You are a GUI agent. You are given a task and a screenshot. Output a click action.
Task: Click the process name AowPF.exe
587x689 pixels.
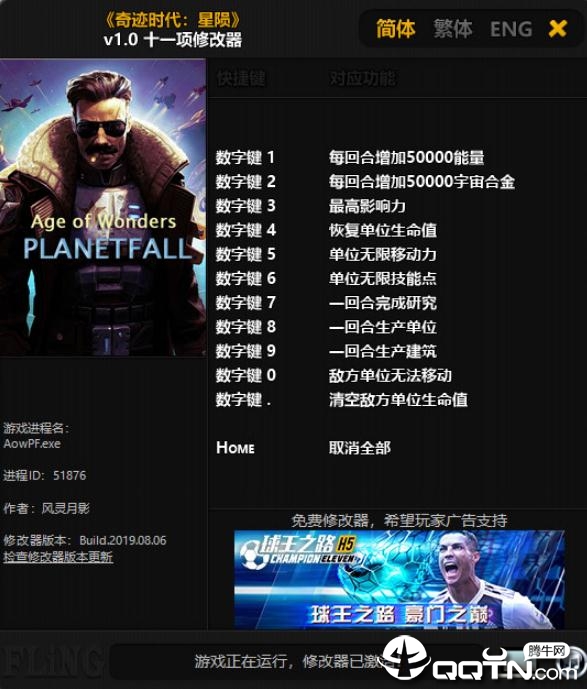click(32, 443)
